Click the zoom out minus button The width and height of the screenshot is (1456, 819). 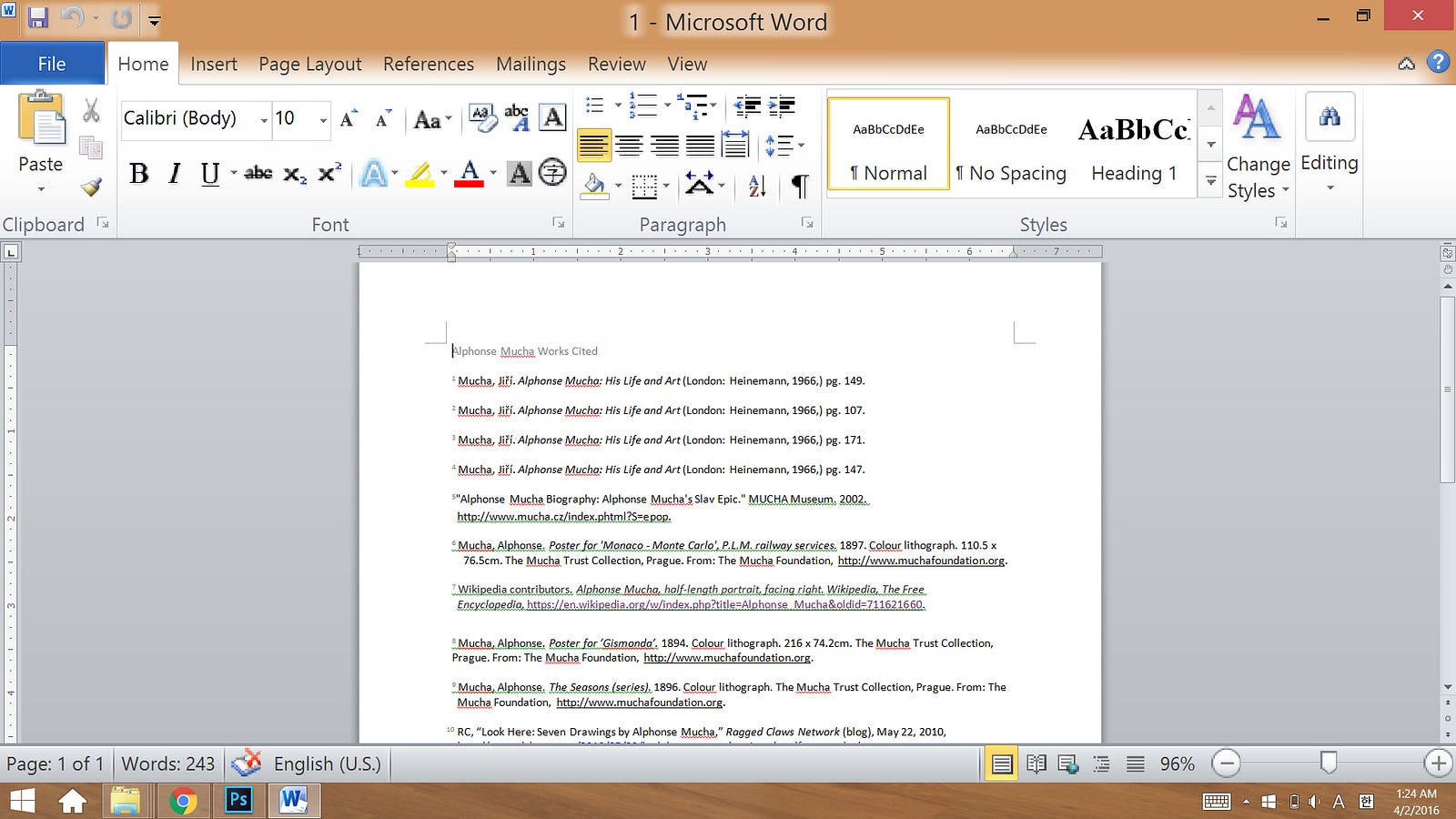coord(1227,763)
